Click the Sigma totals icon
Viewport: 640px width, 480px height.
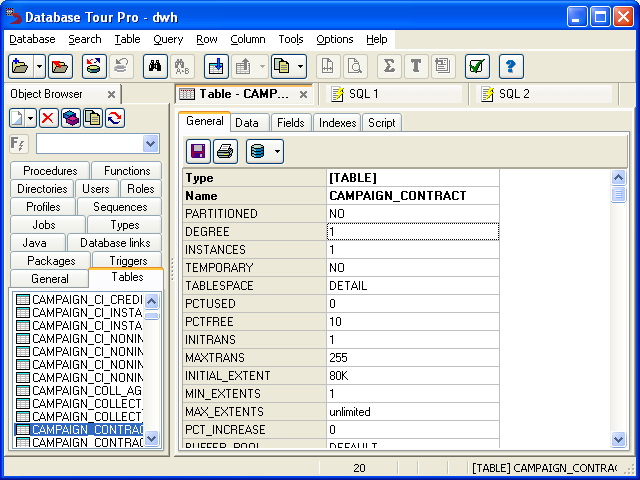[x=389, y=66]
